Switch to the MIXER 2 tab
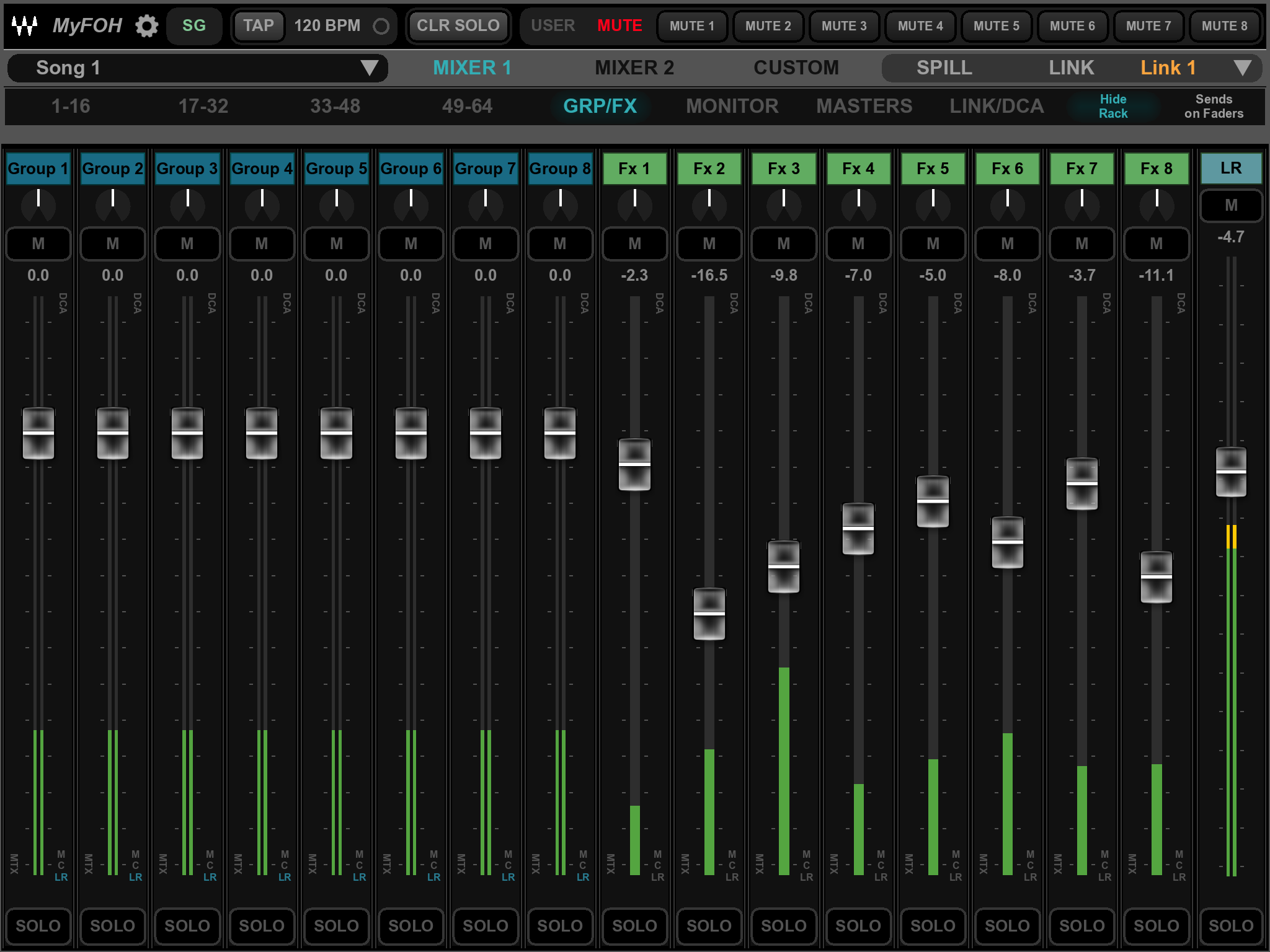Image resolution: width=1270 pixels, height=952 pixels. (634, 68)
